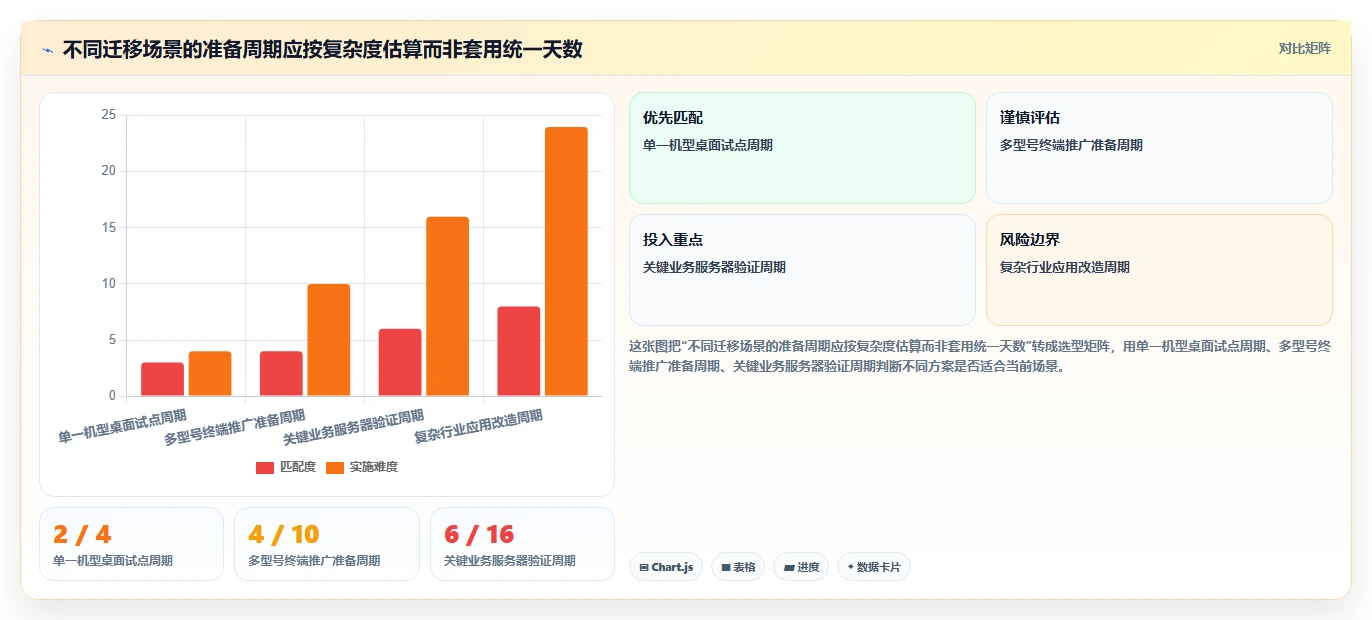Click the orange 实施难度 bar for 多型号终端推广准备周期

pos(329,340)
